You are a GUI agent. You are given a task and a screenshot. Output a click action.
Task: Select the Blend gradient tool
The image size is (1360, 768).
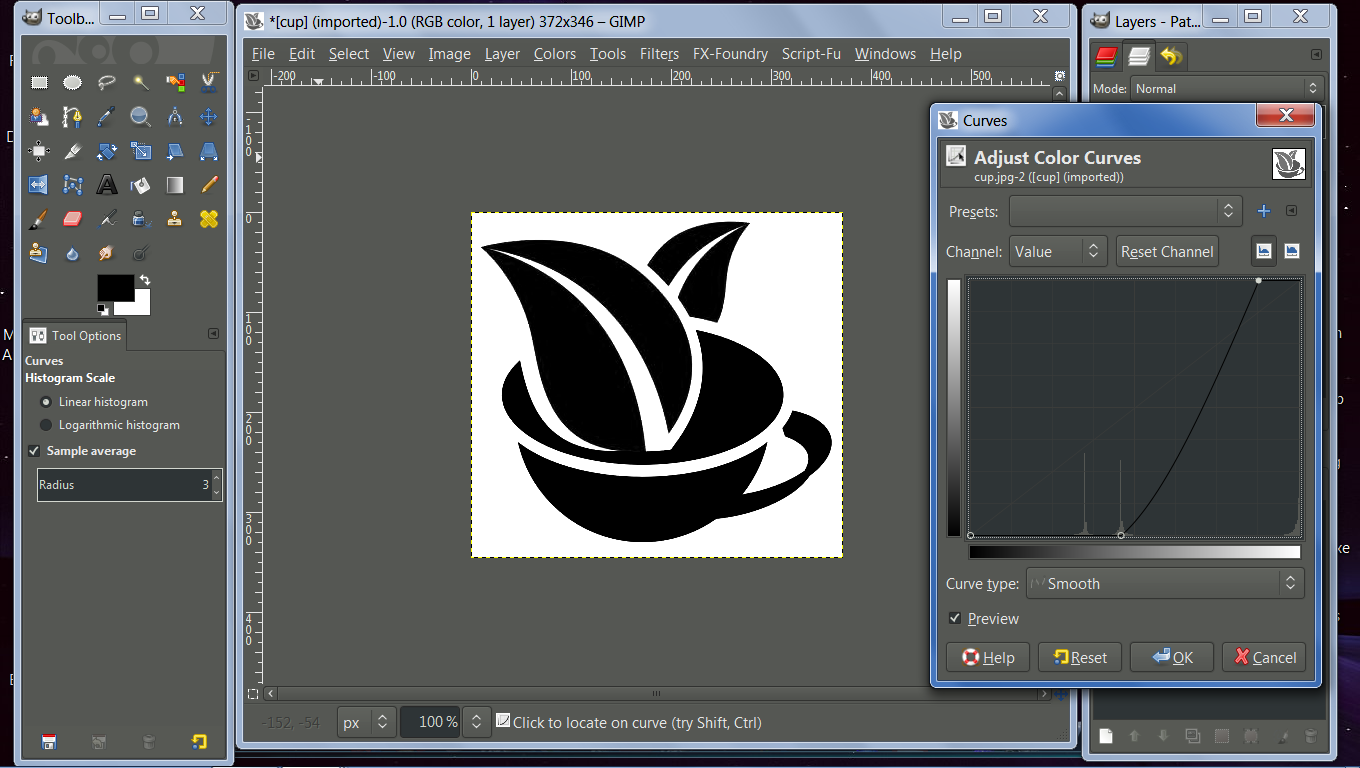(175, 185)
